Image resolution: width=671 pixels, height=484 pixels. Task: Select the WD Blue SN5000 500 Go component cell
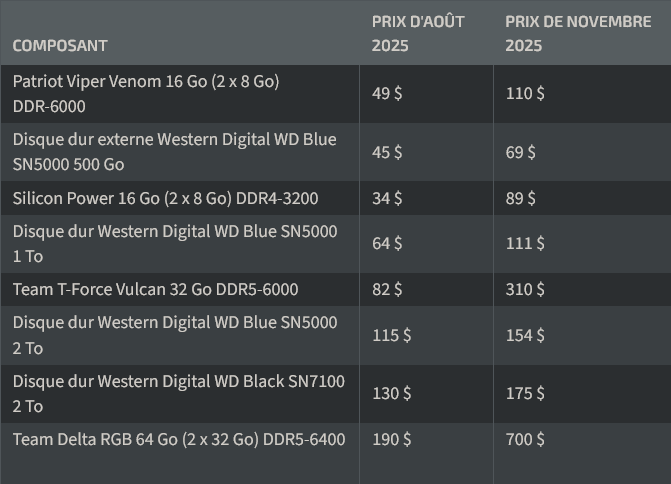point(174,152)
